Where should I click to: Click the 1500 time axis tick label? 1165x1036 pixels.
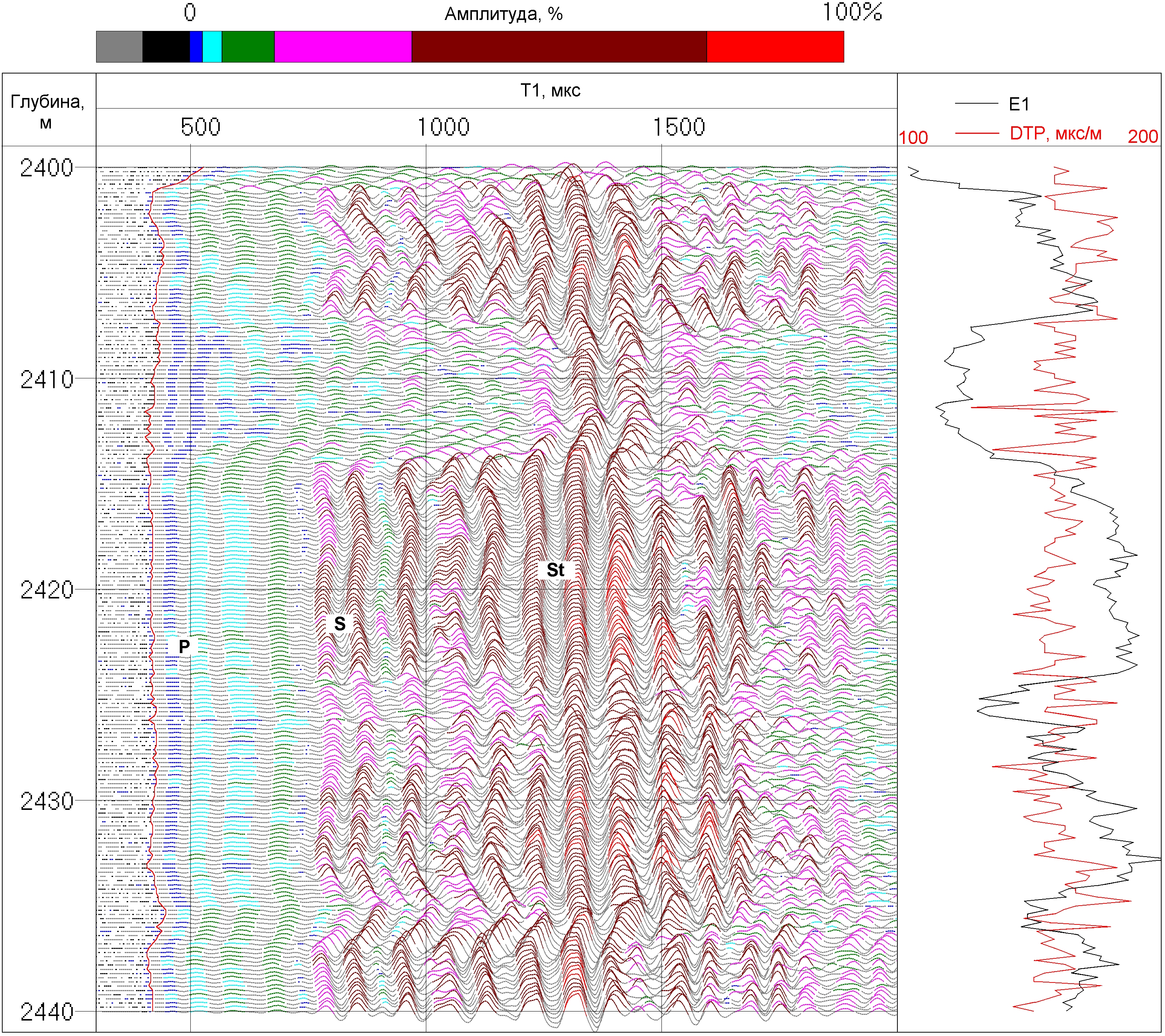pos(679,127)
